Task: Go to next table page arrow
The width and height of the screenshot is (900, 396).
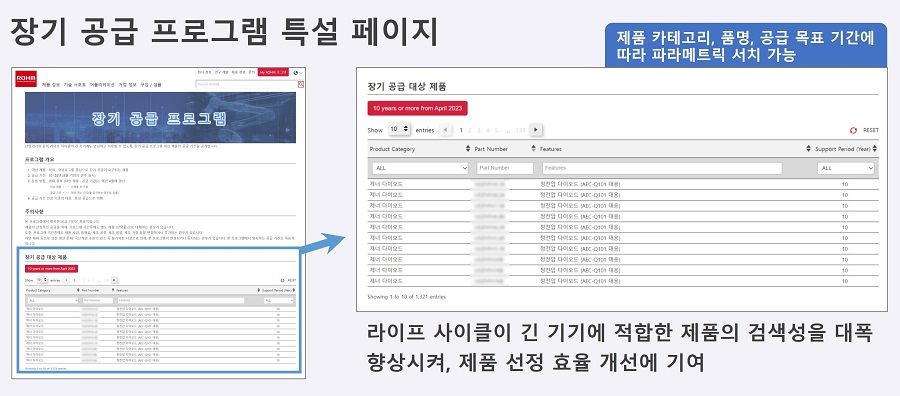Action: pos(536,130)
